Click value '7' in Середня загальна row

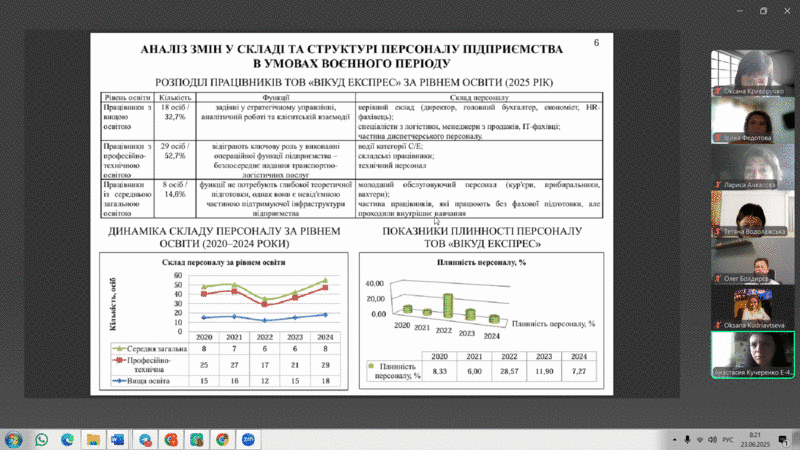[234, 349]
